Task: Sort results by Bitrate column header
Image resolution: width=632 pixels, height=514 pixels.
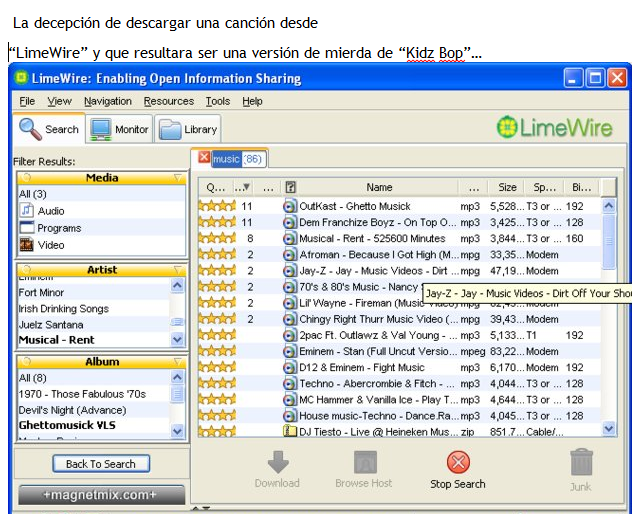Action: [x=581, y=187]
